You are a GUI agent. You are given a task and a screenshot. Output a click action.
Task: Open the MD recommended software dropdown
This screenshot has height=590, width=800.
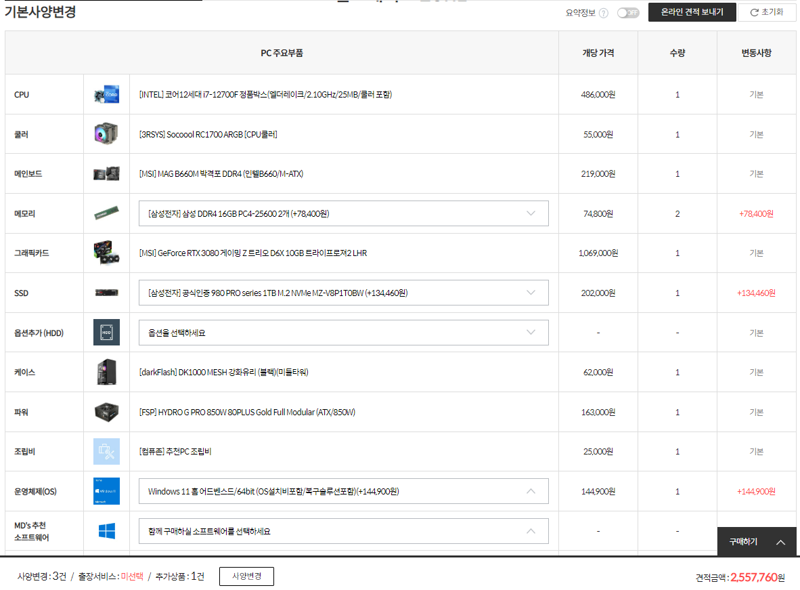(x=343, y=531)
